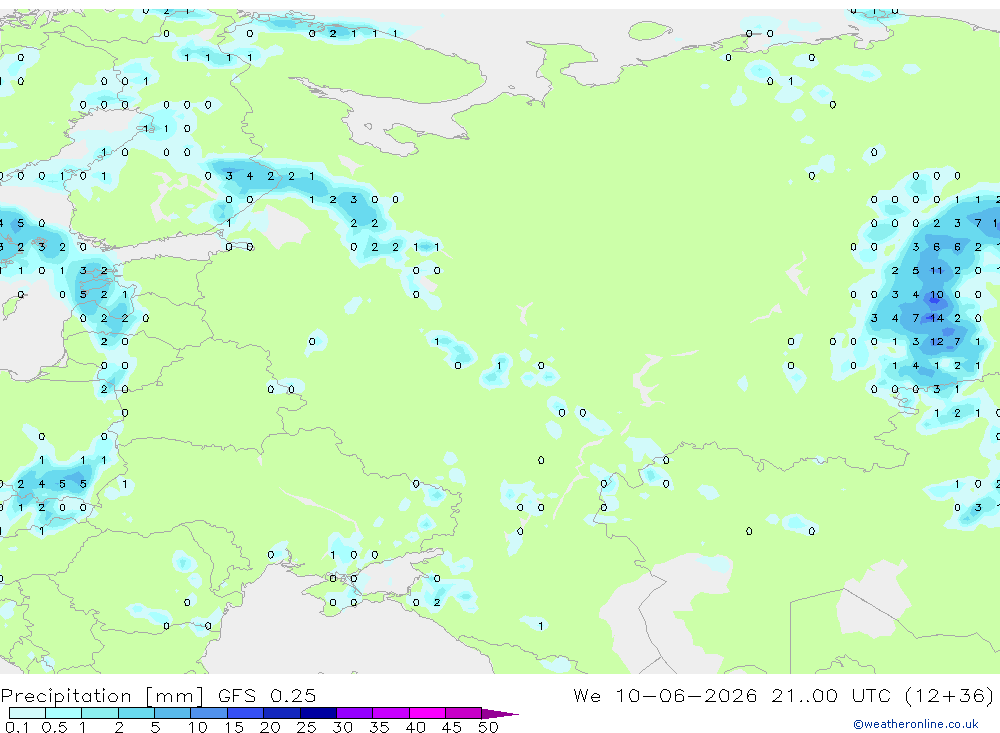1000x733 pixels.
Task: Click the '10' precipitation value on the map
Action: 936,294
